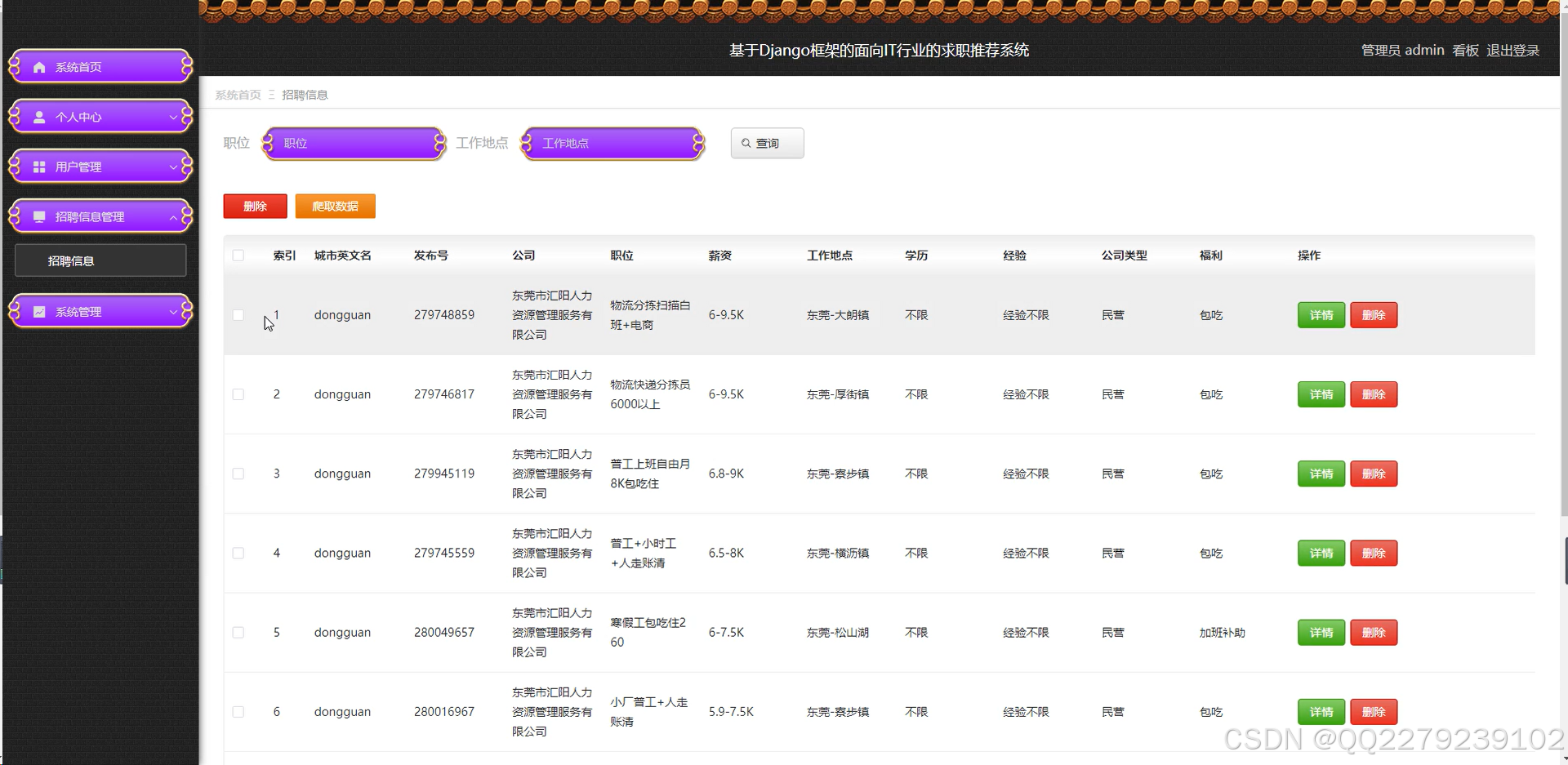Viewport: 1568px width, 765px height.
Task: Click the 查询 search button
Action: click(x=767, y=143)
